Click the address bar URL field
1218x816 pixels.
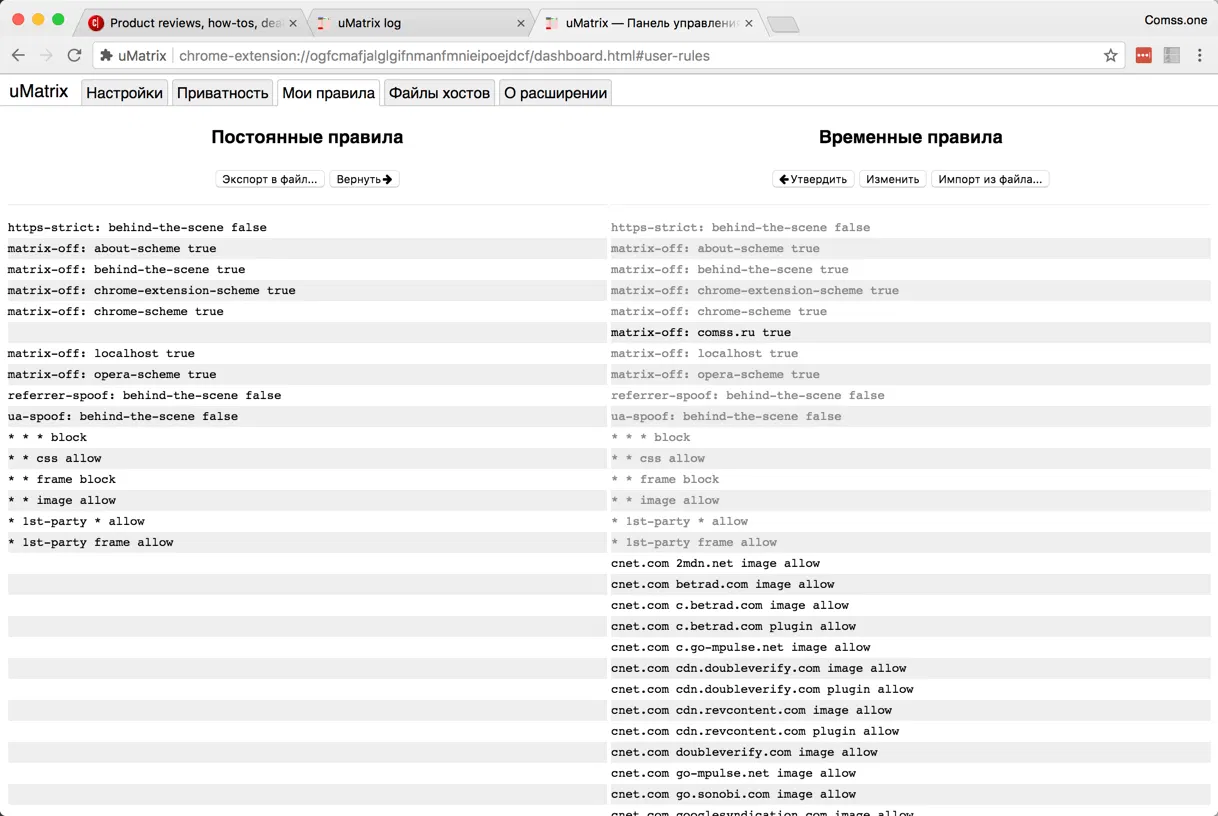[x=600, y=56]
